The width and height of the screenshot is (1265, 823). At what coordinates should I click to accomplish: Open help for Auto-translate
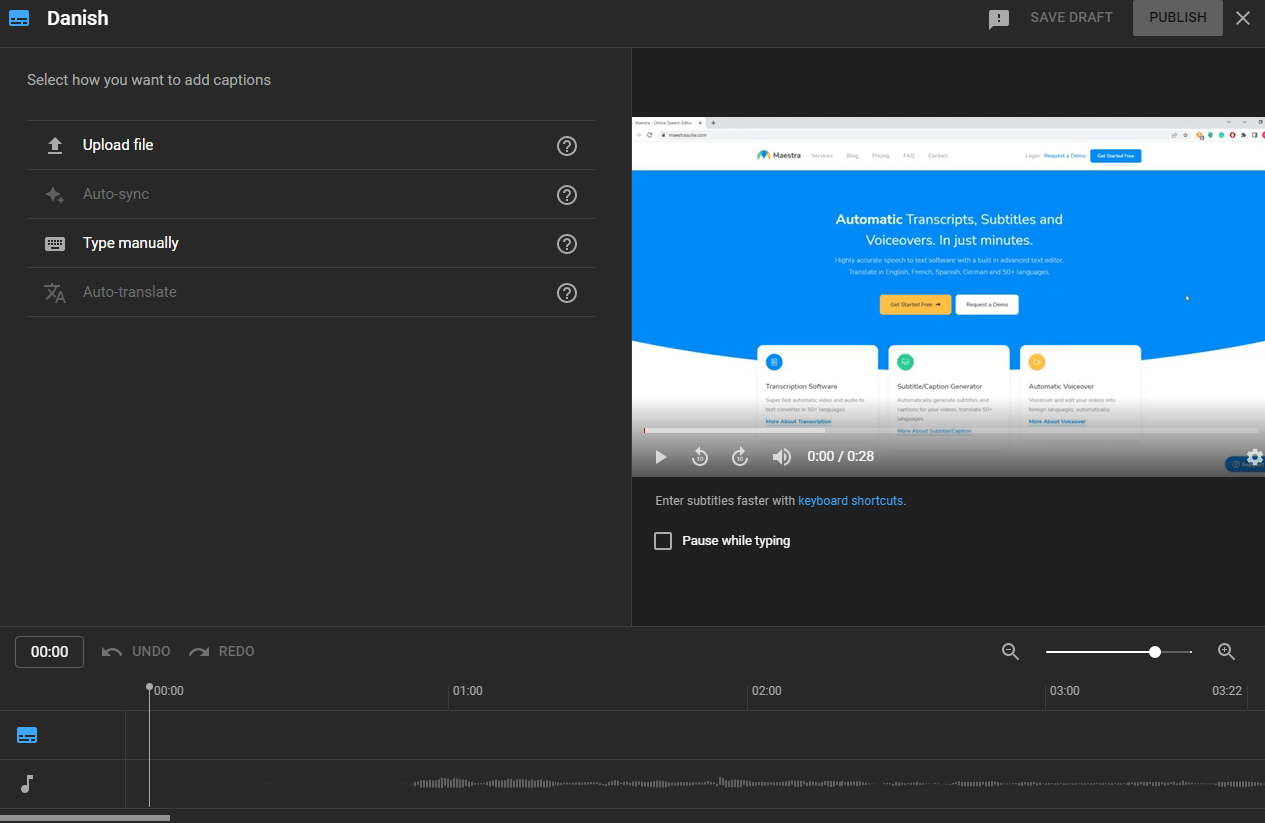click(x=567, y=293)
